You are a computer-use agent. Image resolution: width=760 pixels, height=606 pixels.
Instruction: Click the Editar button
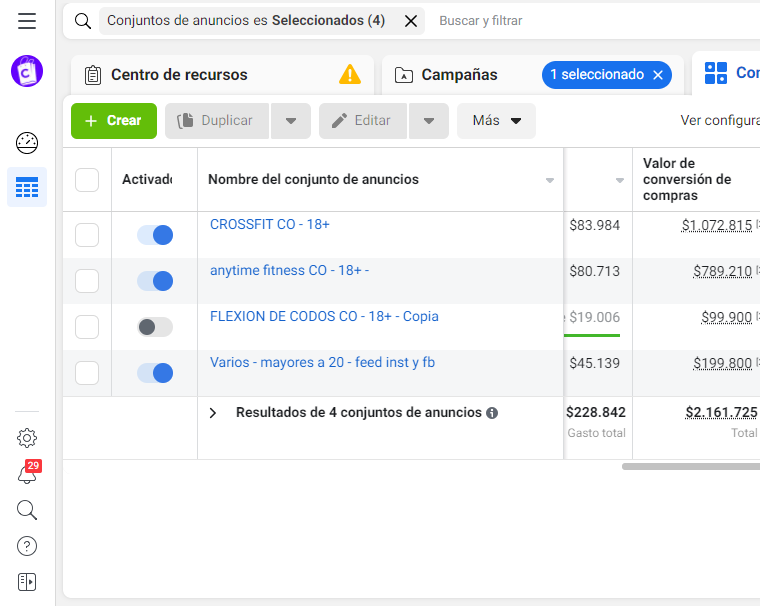tap(363, 121)
